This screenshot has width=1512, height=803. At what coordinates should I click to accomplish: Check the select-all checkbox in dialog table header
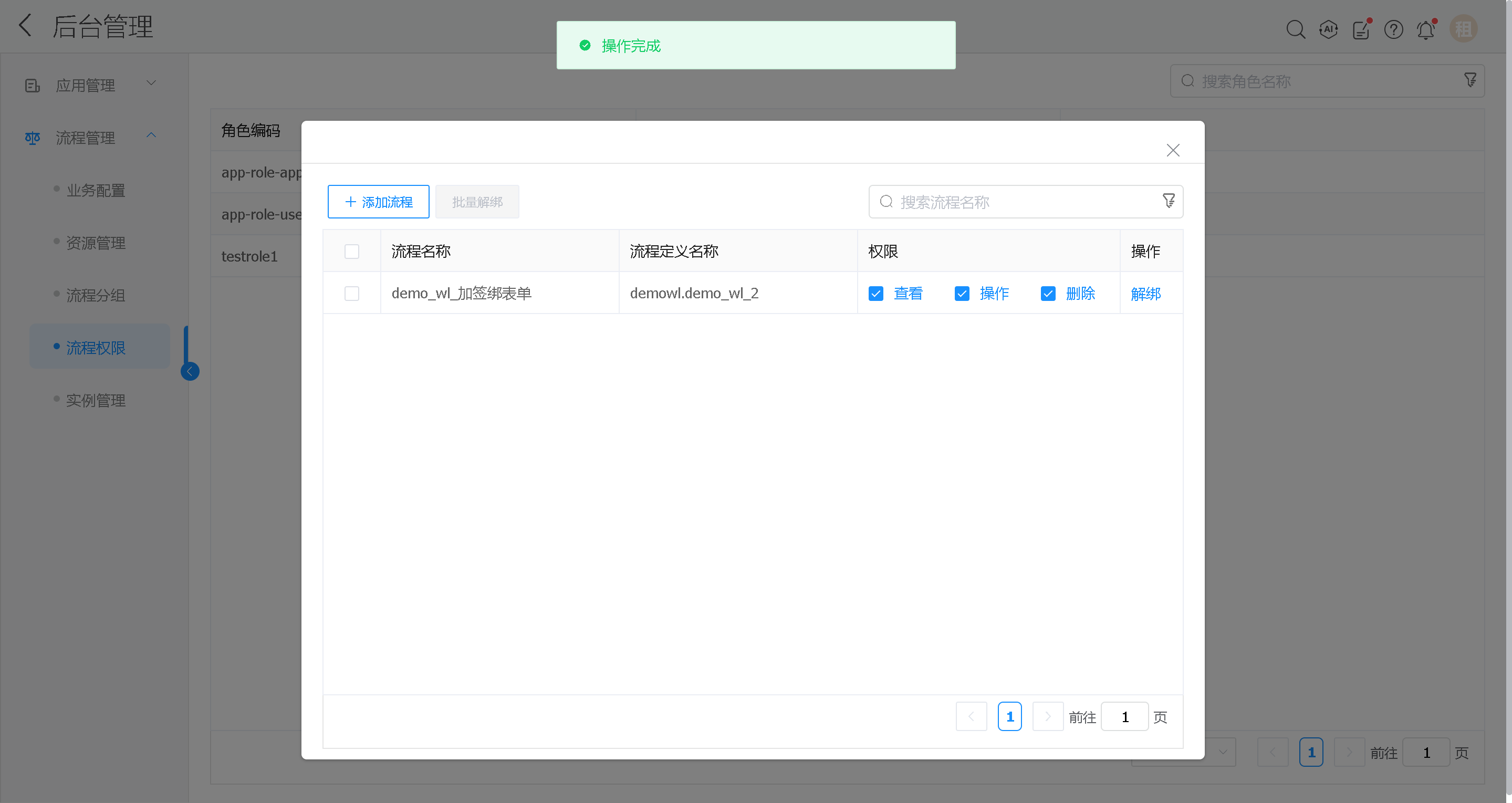[351, 251]
